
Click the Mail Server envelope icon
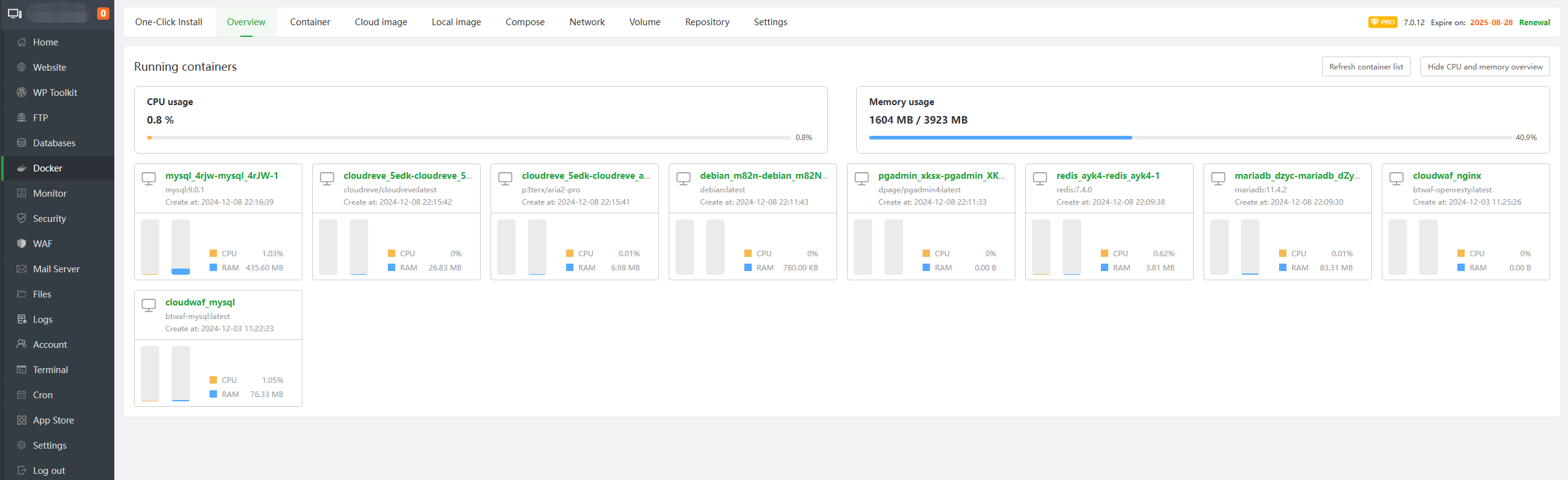22,269
